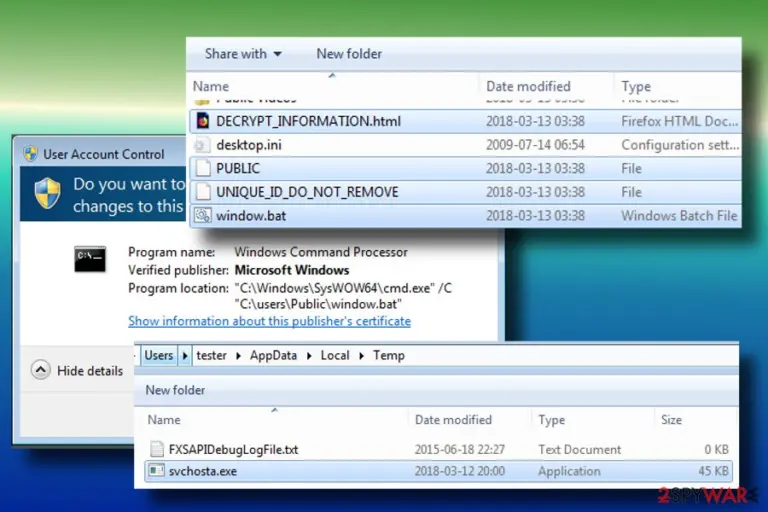Sort by Type column in the upper file list
The width and height of the screenshot is (768, 512).
[x=636, y=87]
